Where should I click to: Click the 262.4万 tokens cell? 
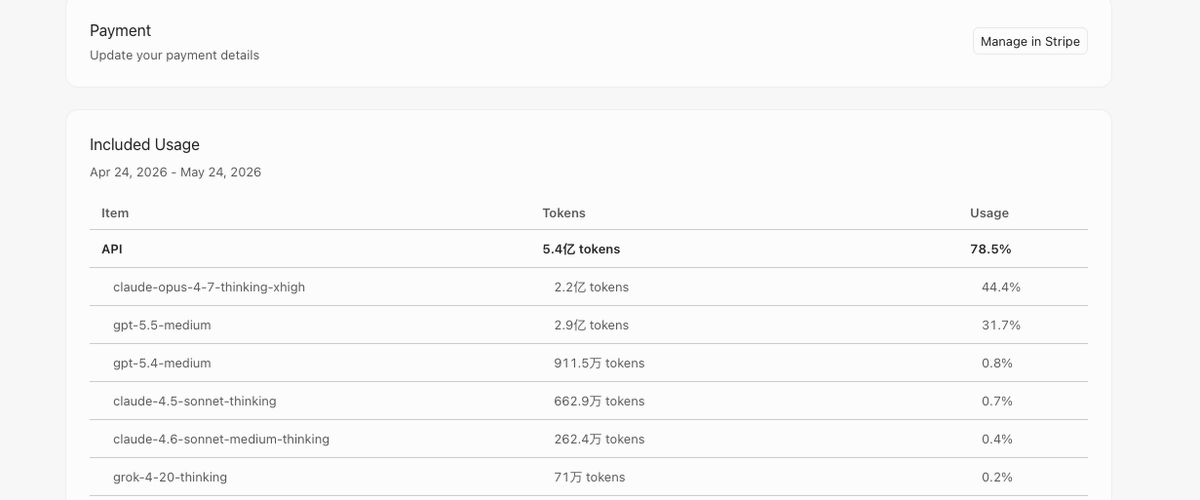click(x=600, y=439)
